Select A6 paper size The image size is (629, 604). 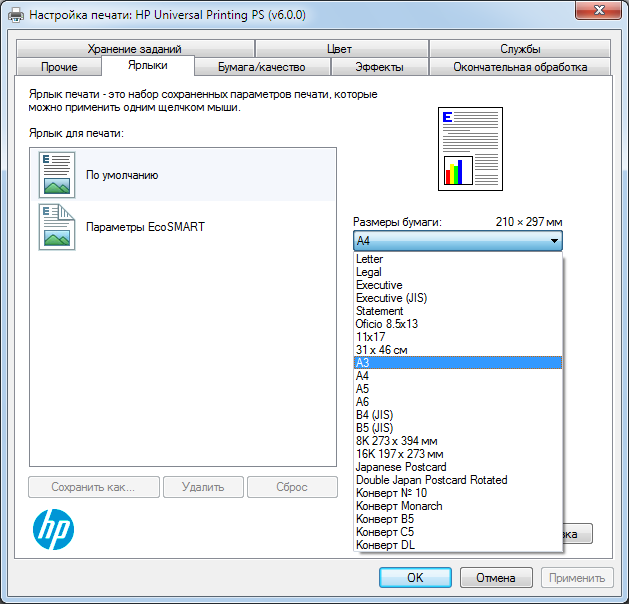click(458, 401)
